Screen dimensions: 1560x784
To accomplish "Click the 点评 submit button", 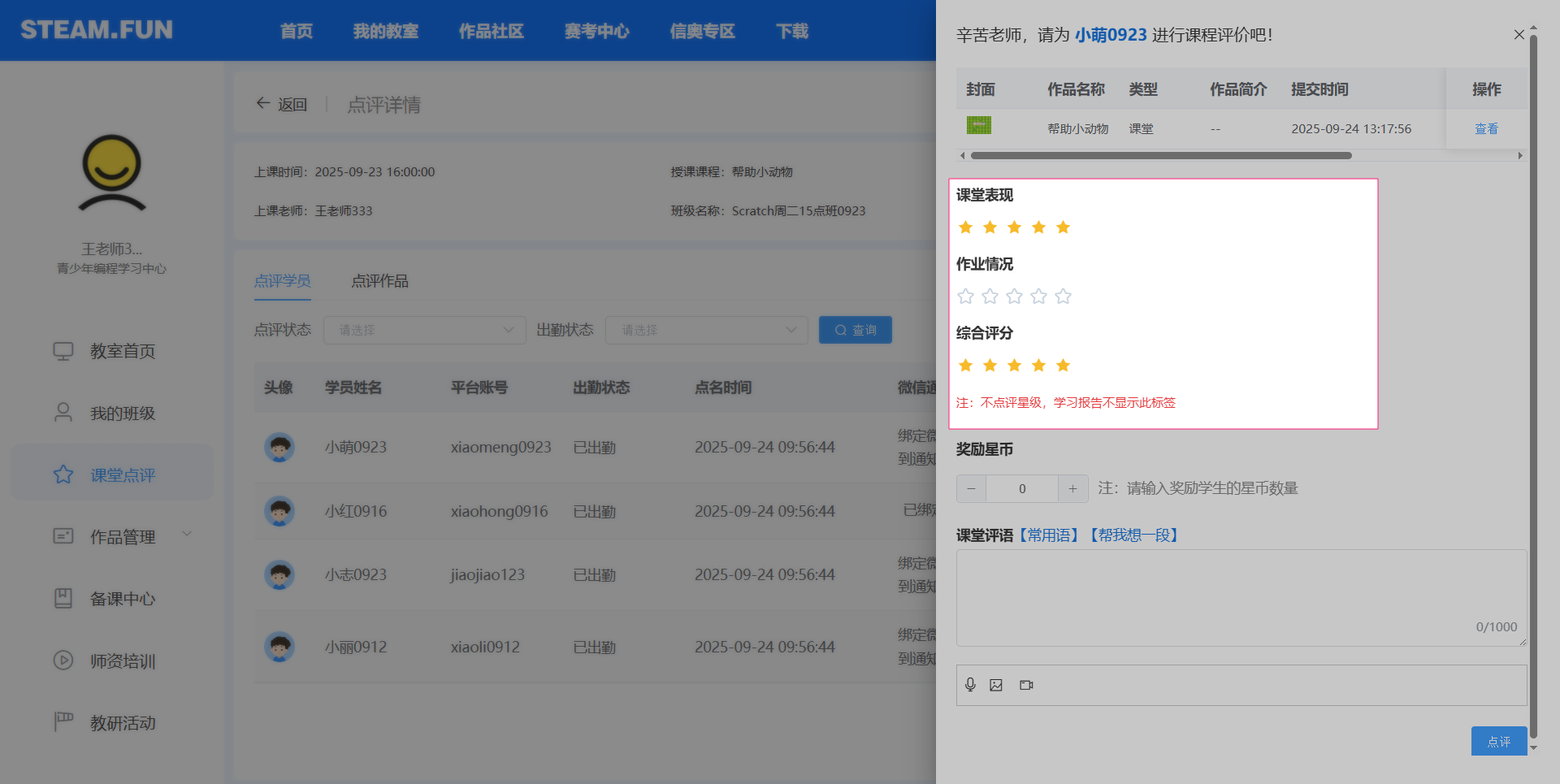I will 1498,741.
